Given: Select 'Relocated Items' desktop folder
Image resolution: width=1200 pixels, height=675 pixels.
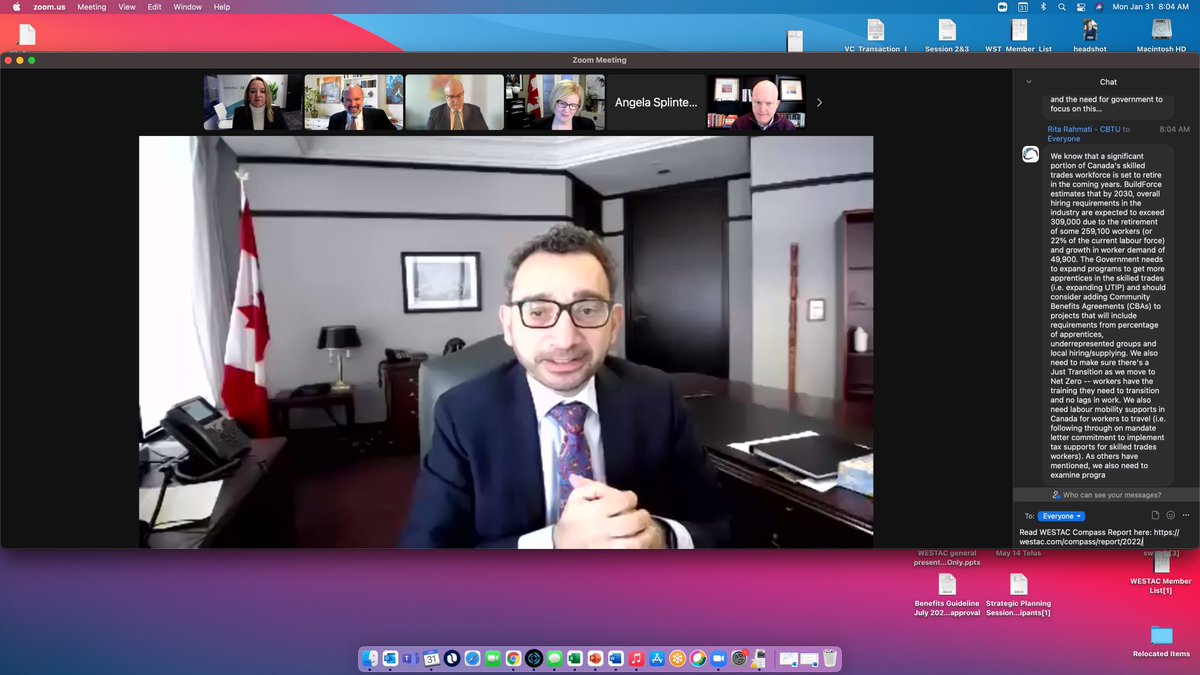Looking at the screenshot, I should 1161,641.
